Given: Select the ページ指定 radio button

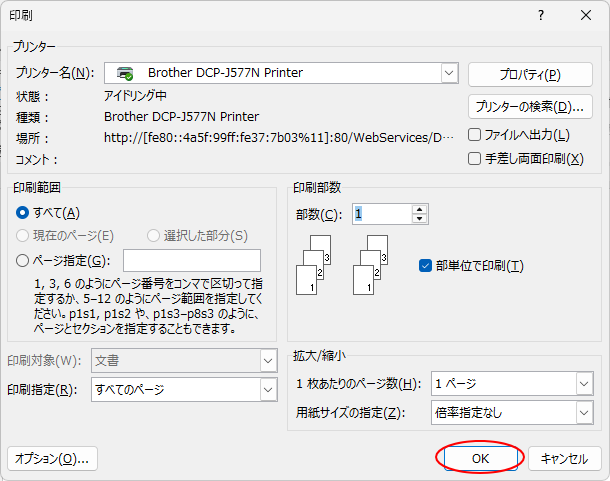Looking at the screenshot, I should 23,262.
